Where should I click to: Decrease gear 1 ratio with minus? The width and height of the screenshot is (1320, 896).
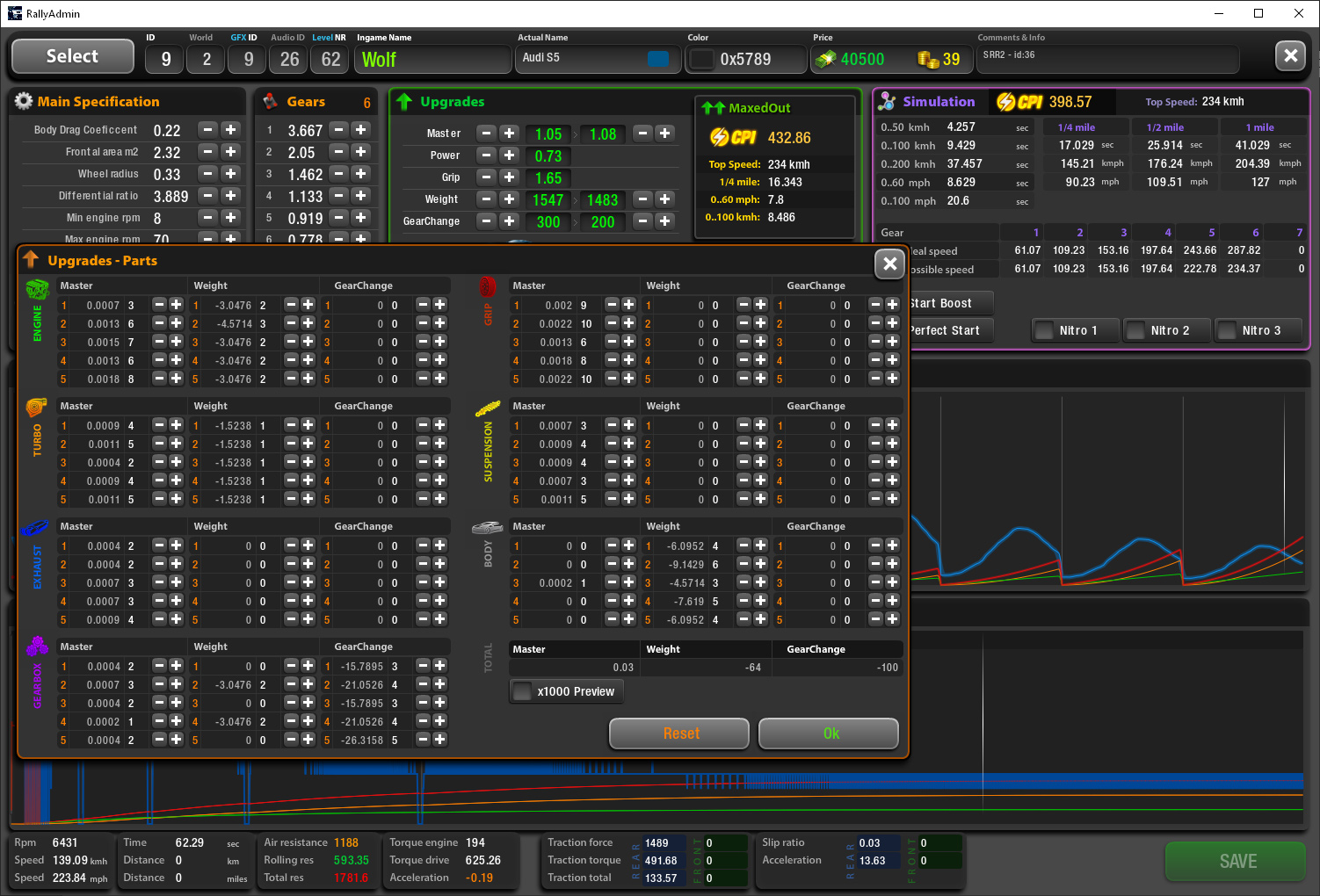338,130
